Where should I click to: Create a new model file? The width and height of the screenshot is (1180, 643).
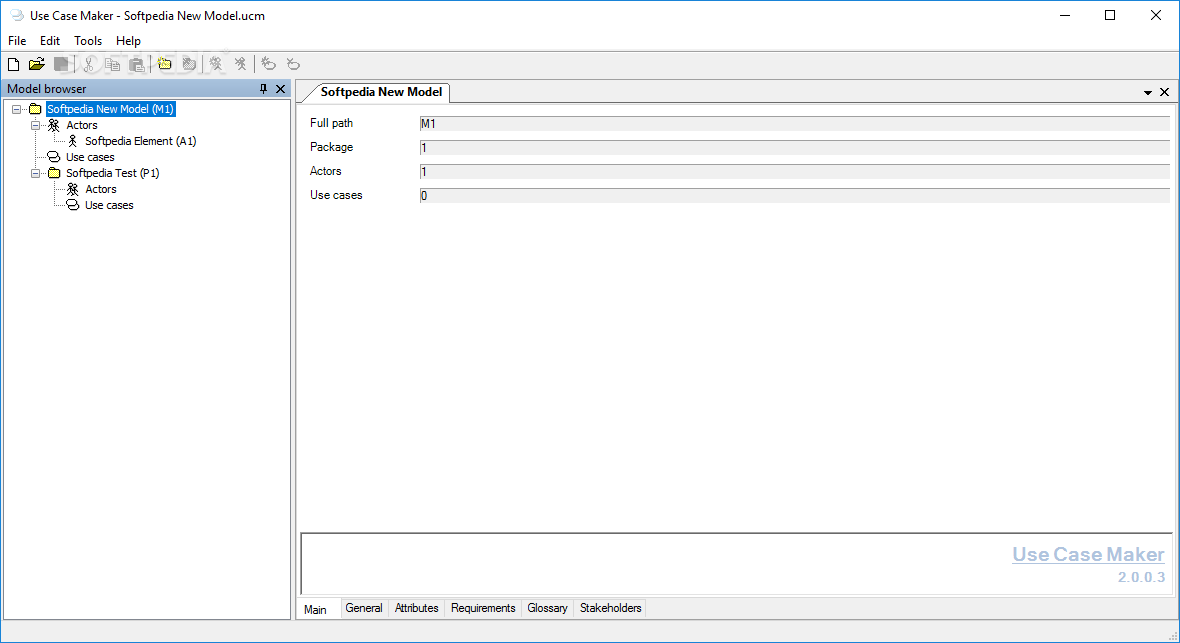(x=13, y=65)
